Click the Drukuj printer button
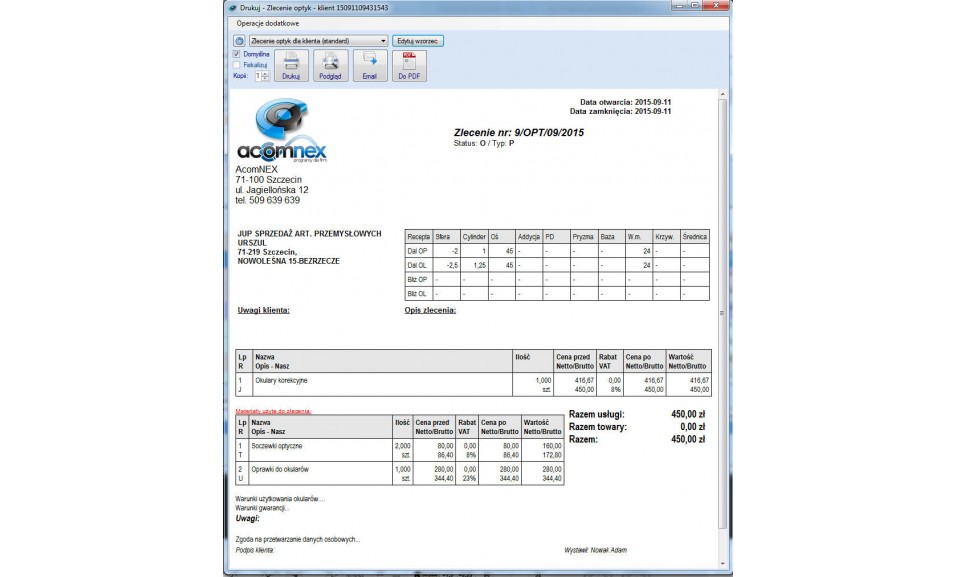Viewport: 957px width, 577px height. pyautogui.click(x=291, y=66)
